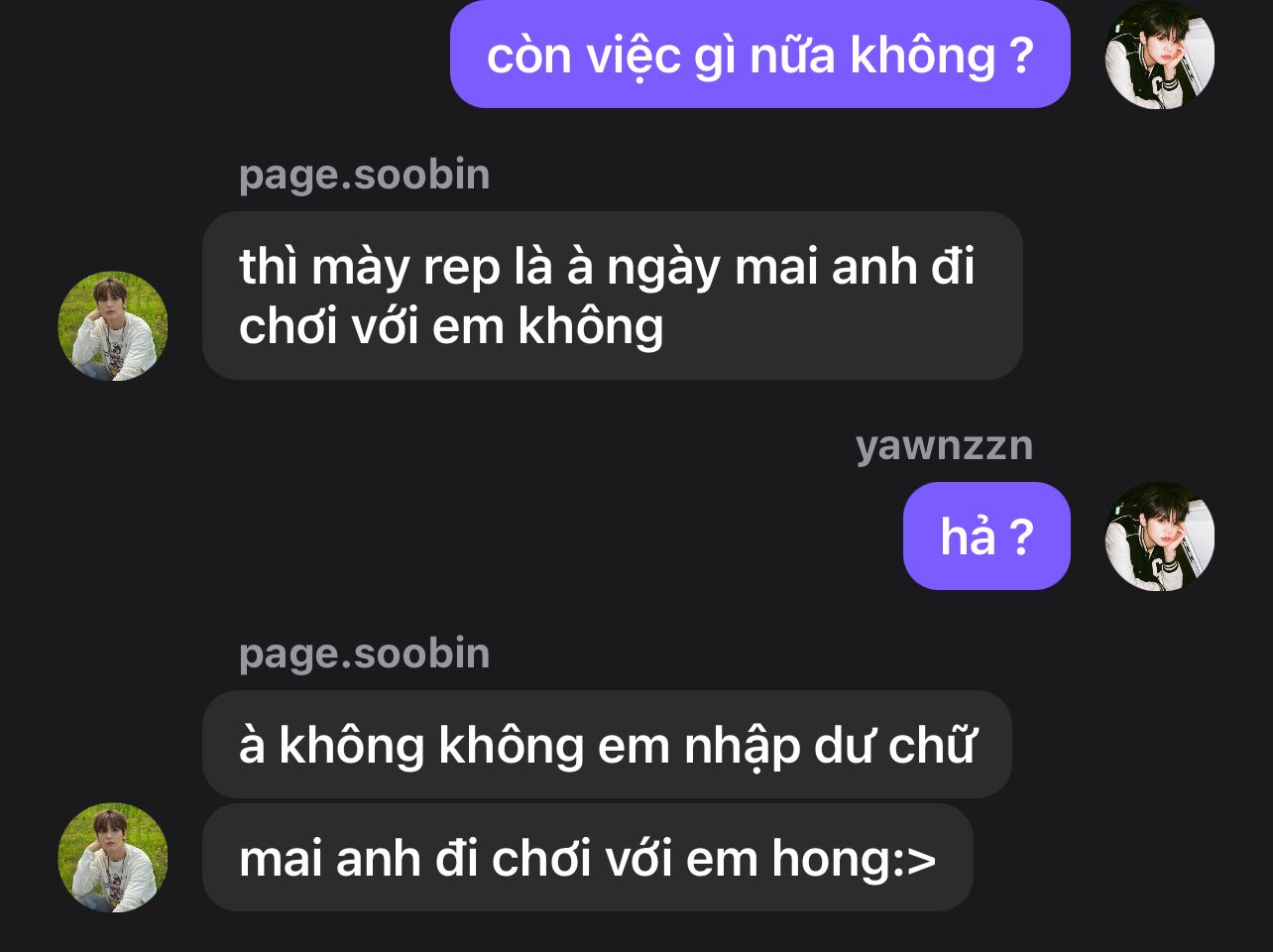Click the word "rep" in gray message

[461, 271]
